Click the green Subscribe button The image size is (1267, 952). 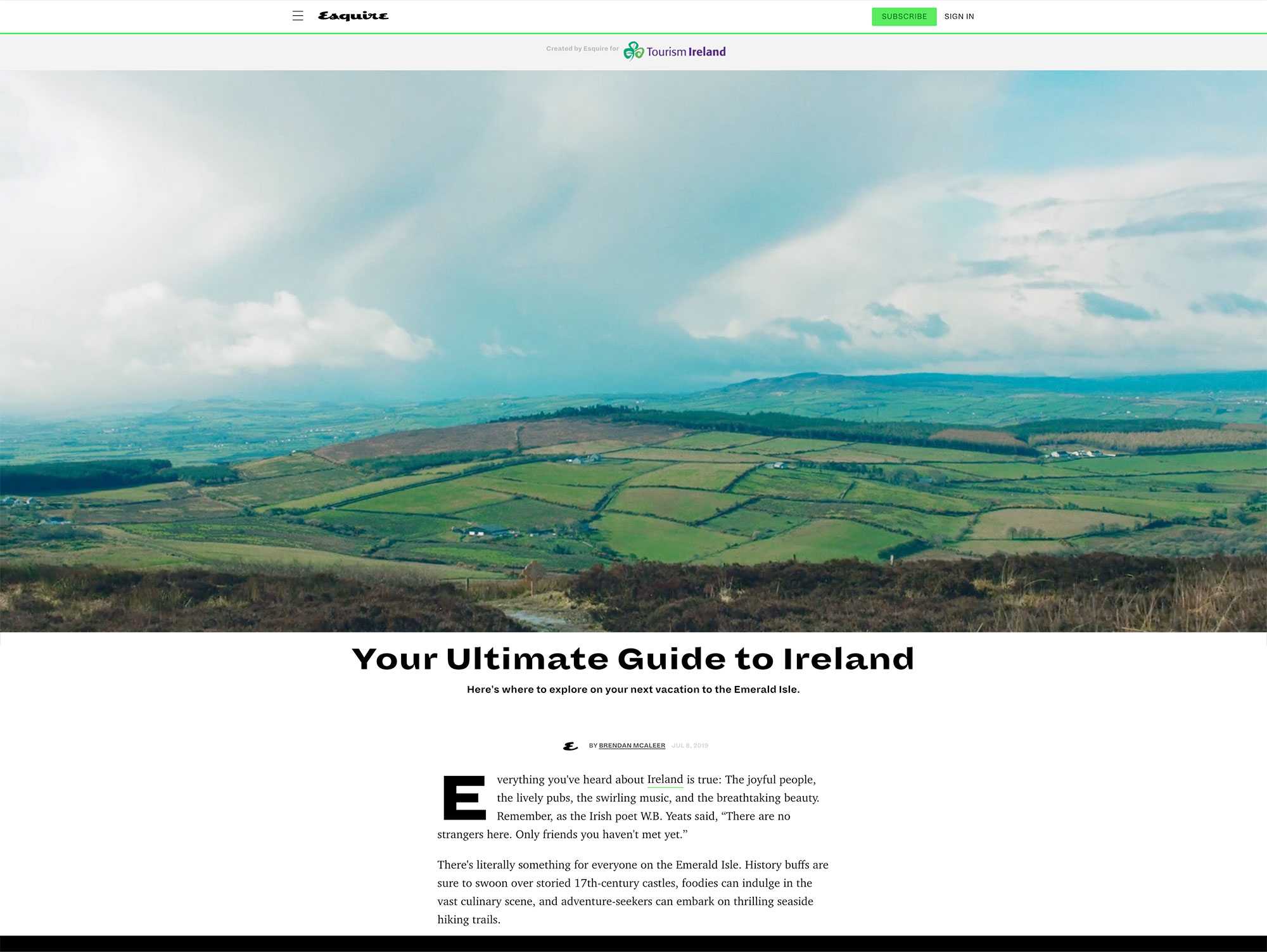pos(903,16)
